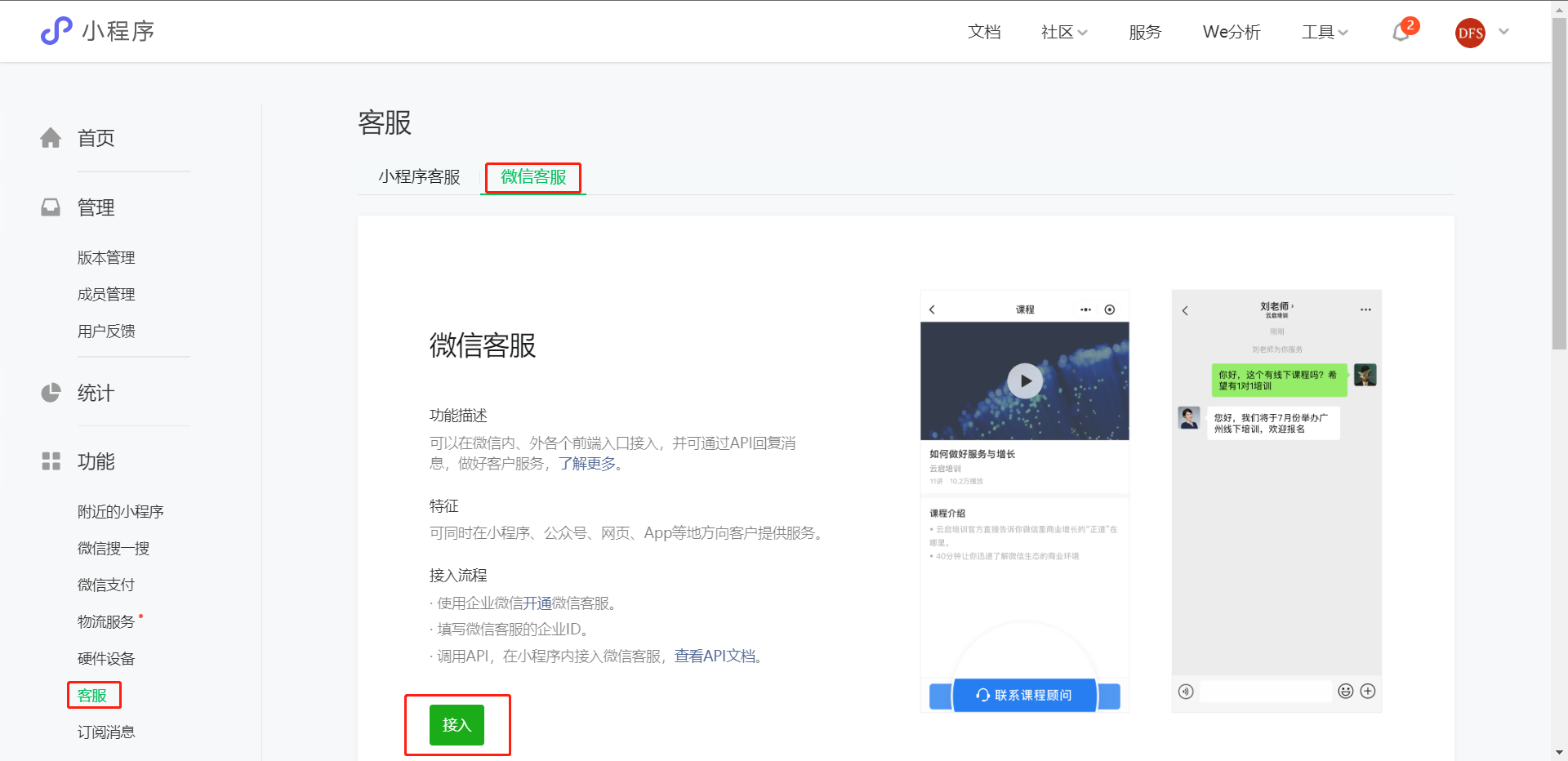
Task: Click the 刘老师 chat title
Action: [x=1276, y=307]
